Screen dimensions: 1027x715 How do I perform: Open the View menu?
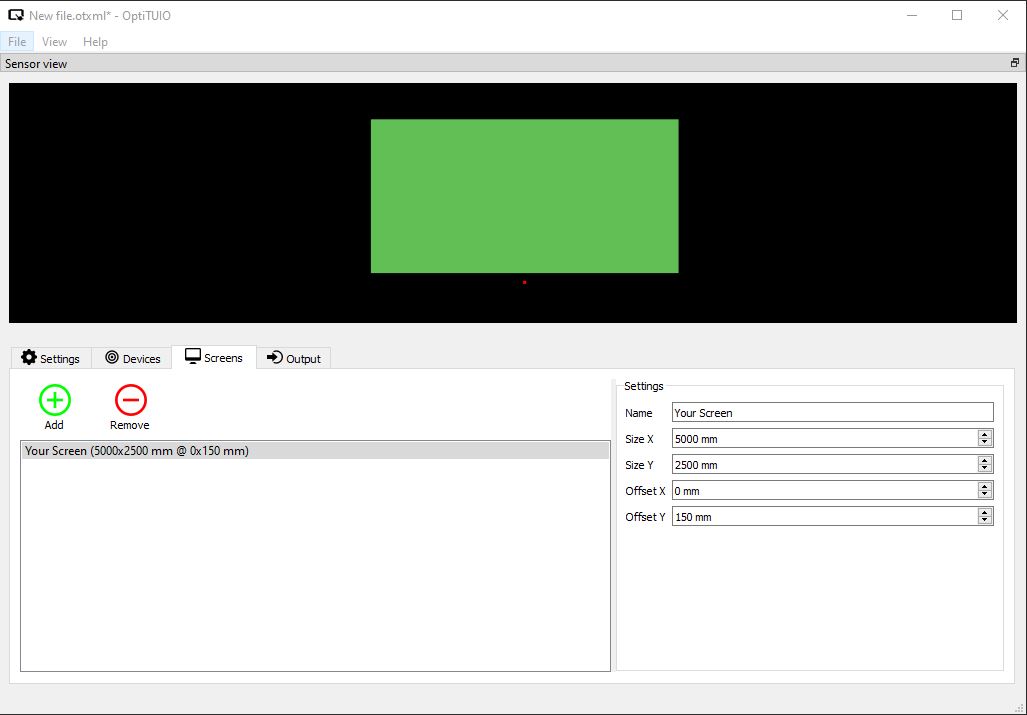(x=54, y=41)
